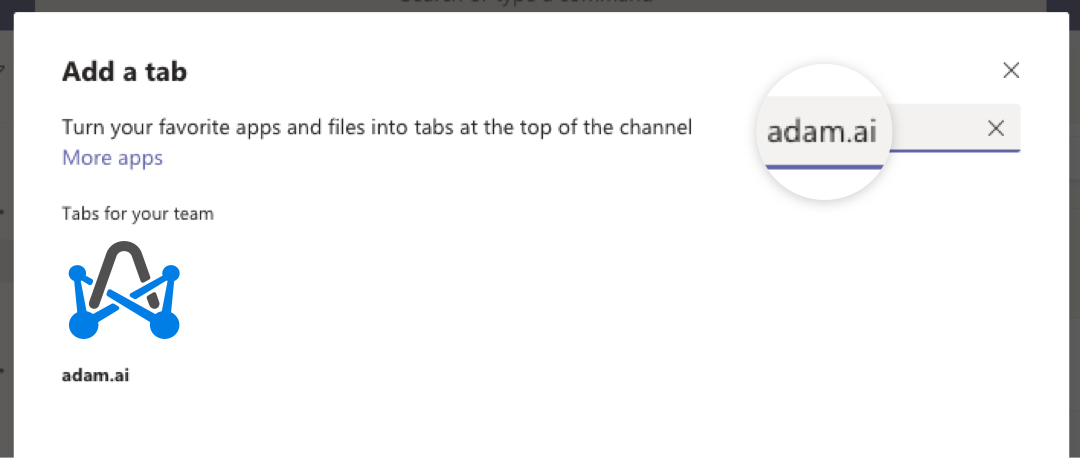The image size is (1080, 458).
Task: Click the text about turning apps into tabs
Action: 377,127
